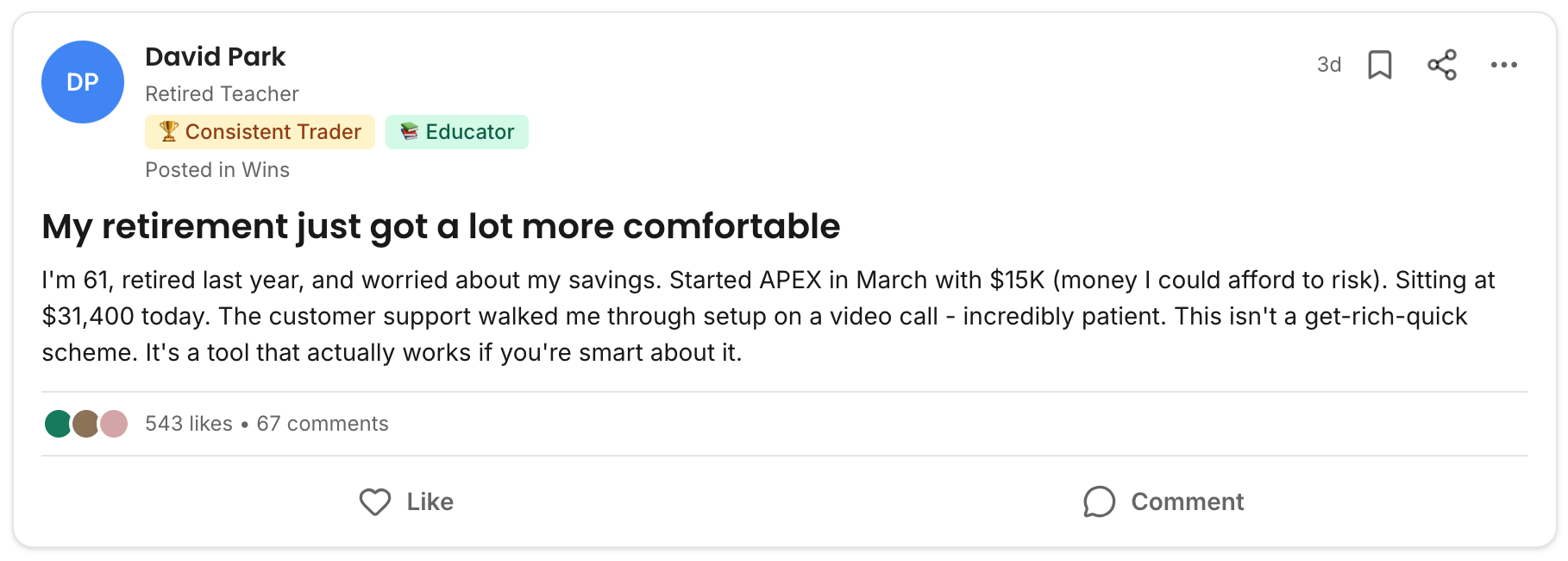Click the Consistent Trader badge label
This screenshot has width=1568, height=561.
click(273, 132)
